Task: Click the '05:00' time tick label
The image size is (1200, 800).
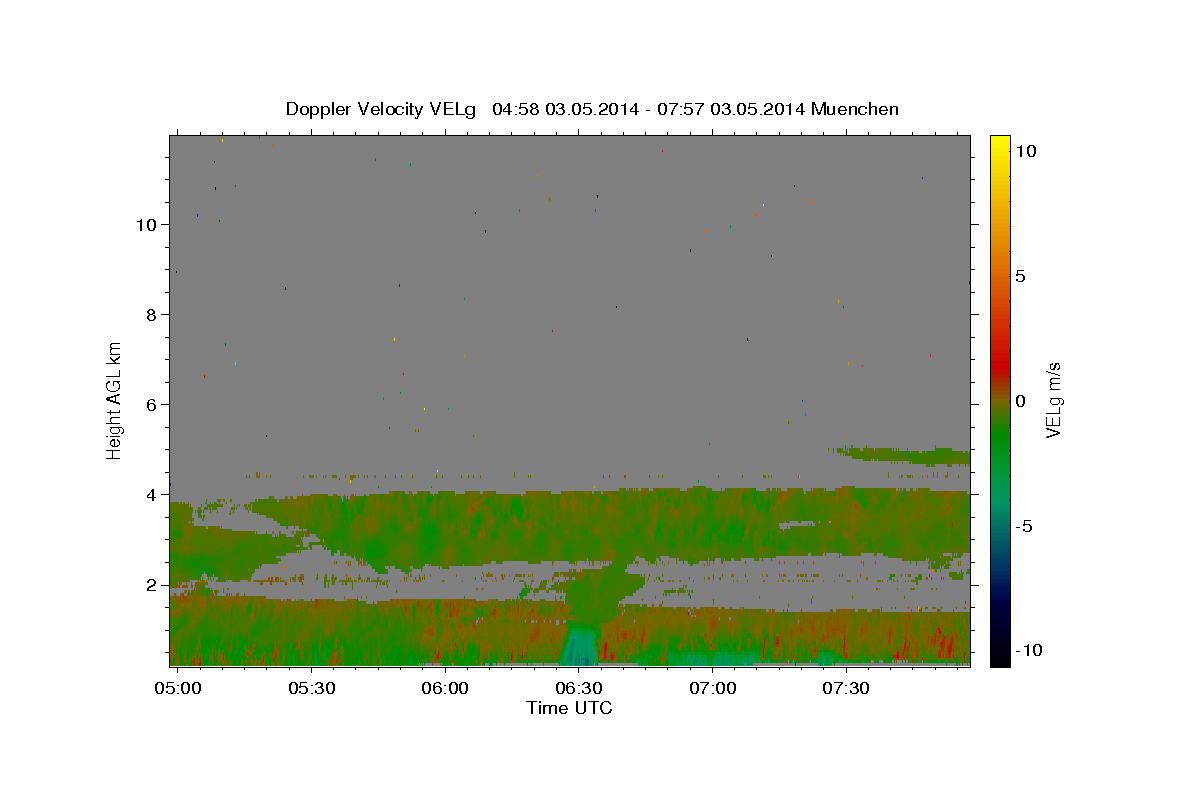Action: click(177, 688)
